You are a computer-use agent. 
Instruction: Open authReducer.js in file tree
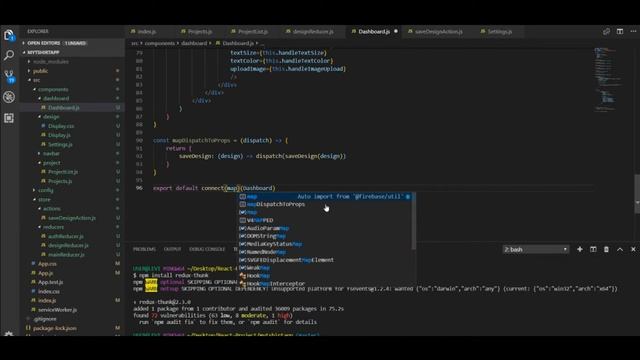[66, 236]
